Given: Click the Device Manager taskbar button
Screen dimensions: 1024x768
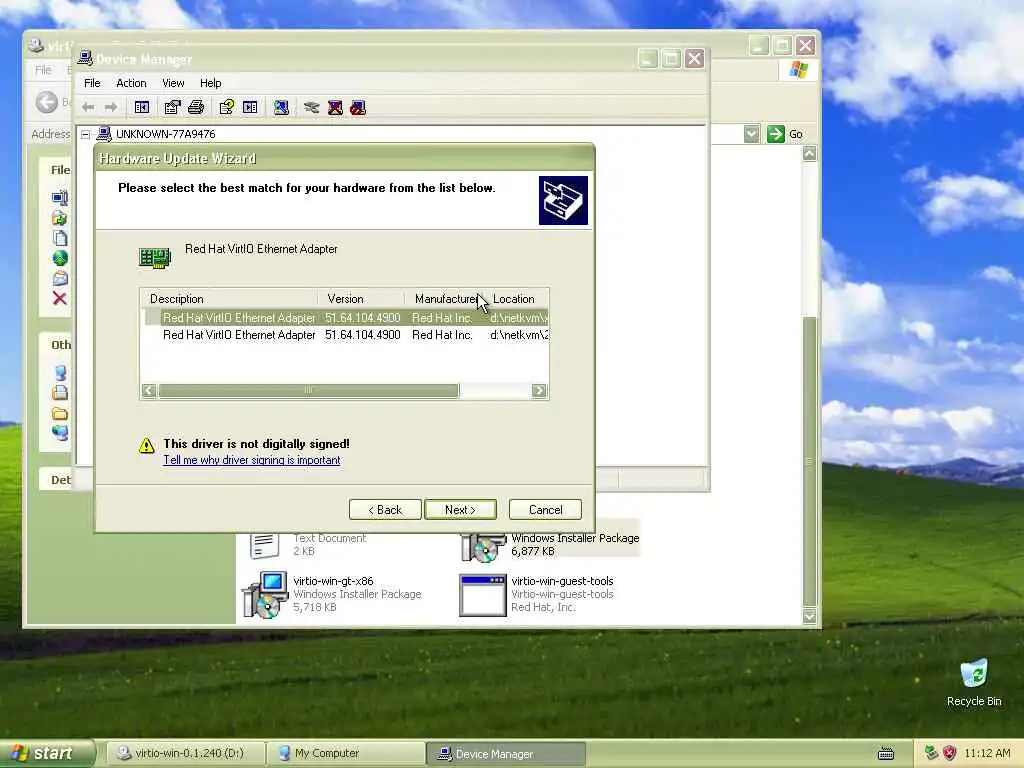Looking at the screenshot, I should [x=506, y=754].
